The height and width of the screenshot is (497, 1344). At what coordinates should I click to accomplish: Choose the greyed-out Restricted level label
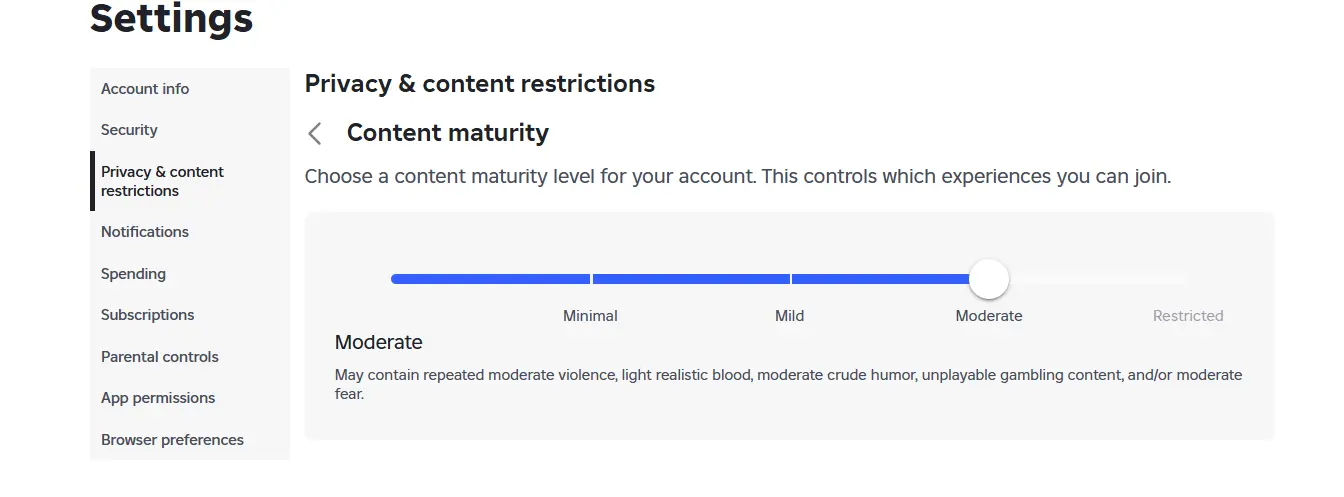(x=1188, y=316)
